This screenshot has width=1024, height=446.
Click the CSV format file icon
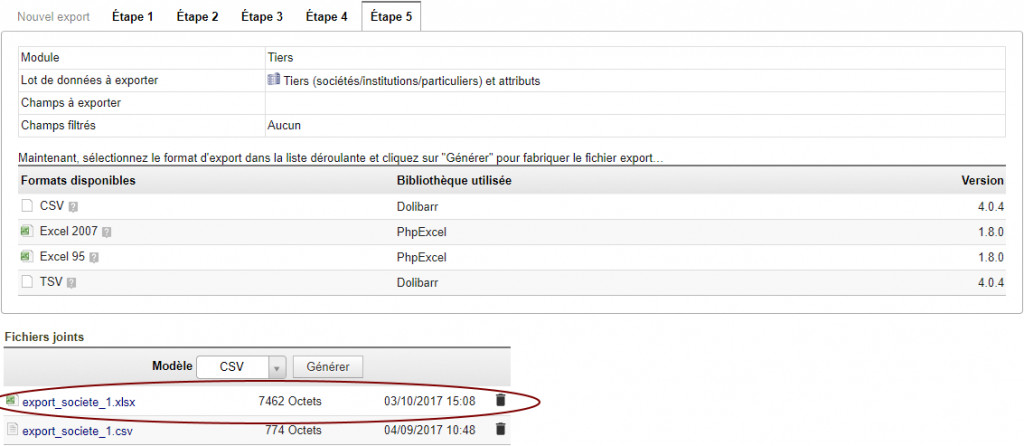[27, 206]
